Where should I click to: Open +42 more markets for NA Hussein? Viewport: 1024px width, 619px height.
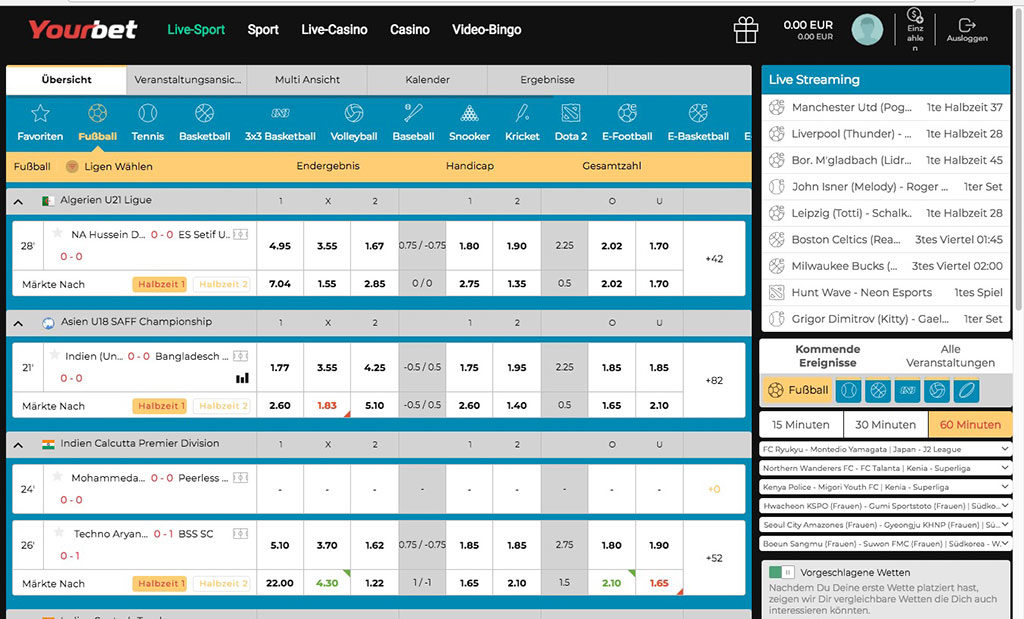pos(714,259)
